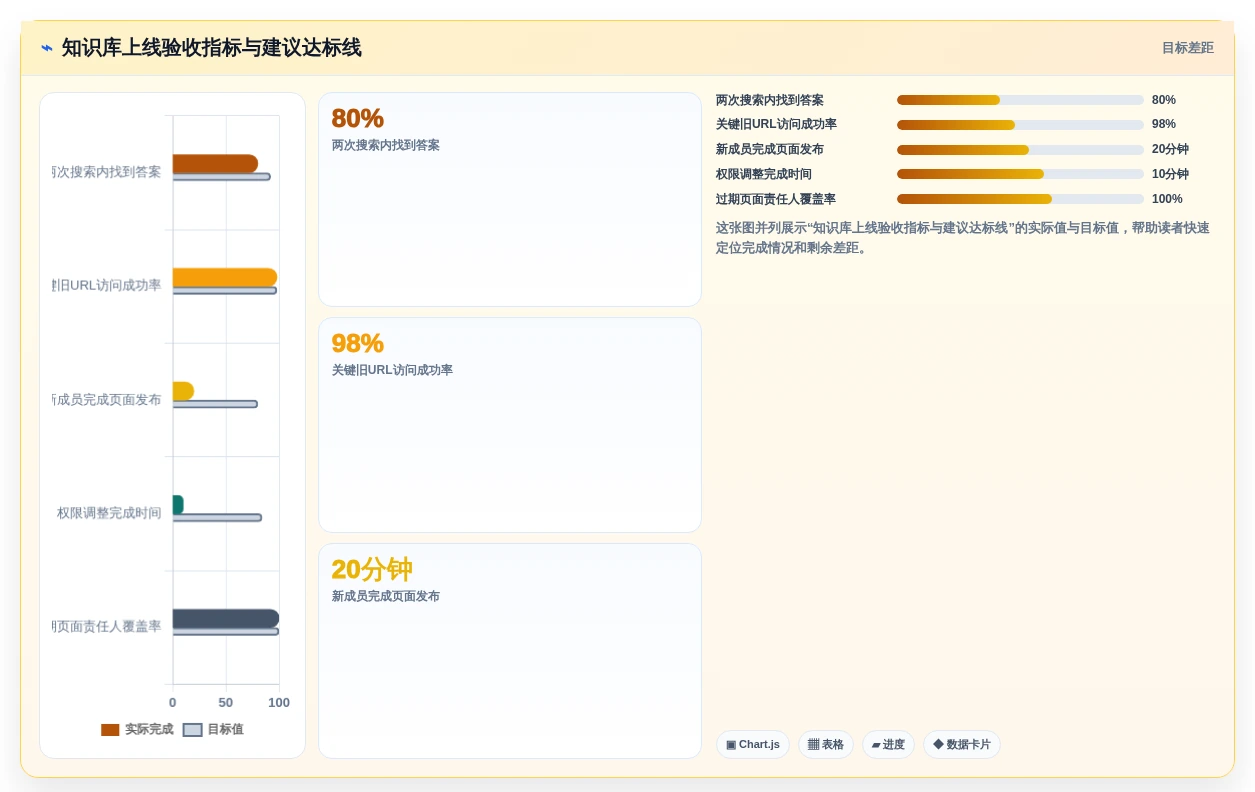Open the 98% data card
The image size is (1255, 792).
pos(510,425)
